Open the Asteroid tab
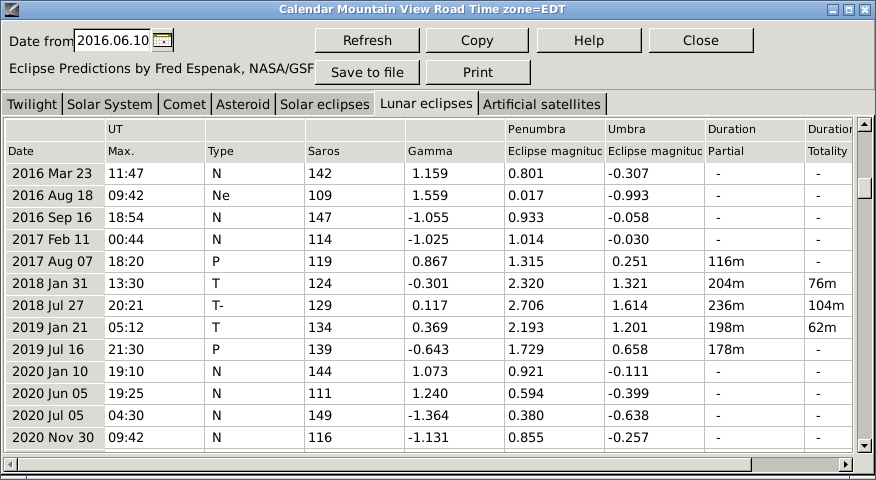 click(x=243, y=104)
